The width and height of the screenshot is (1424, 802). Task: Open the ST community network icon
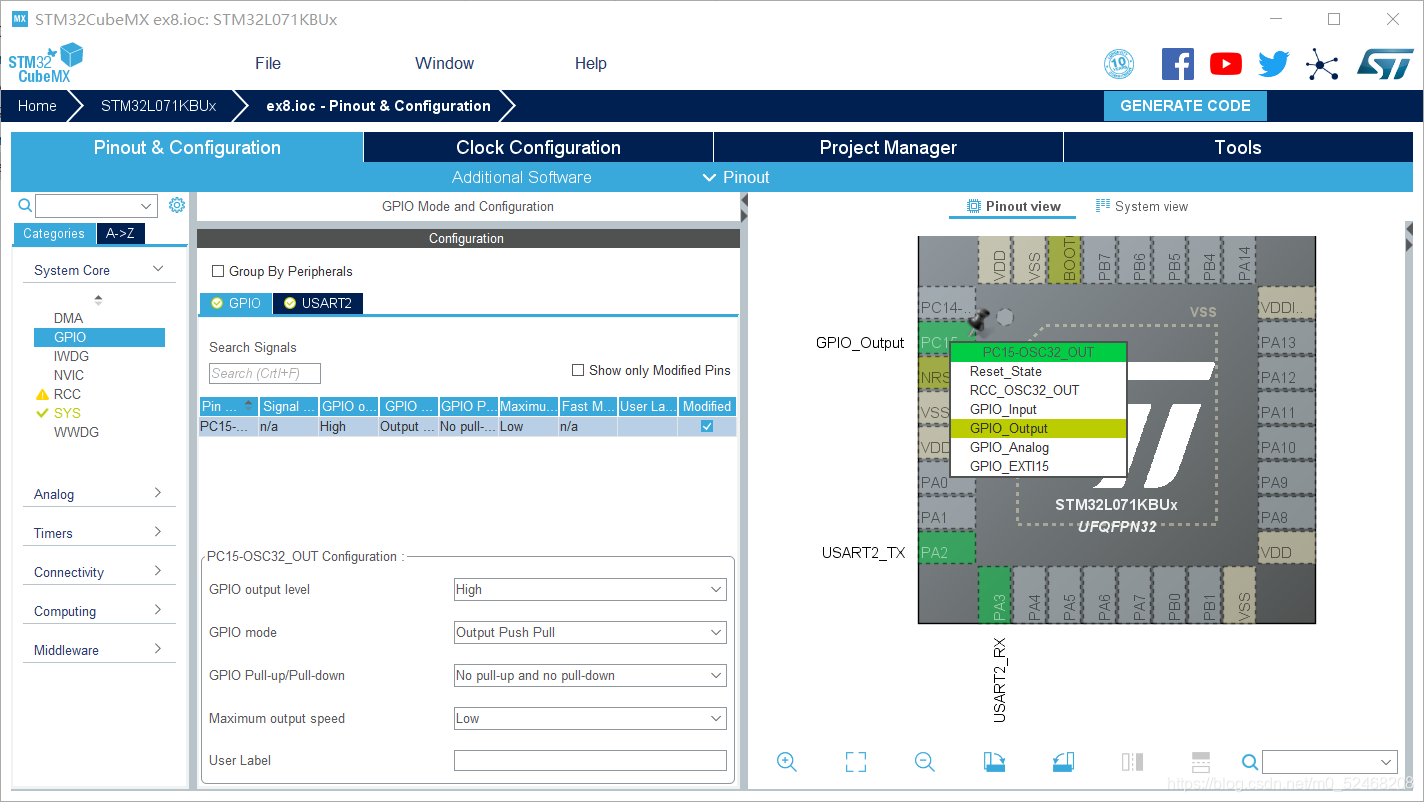(x=1322, y=66)
